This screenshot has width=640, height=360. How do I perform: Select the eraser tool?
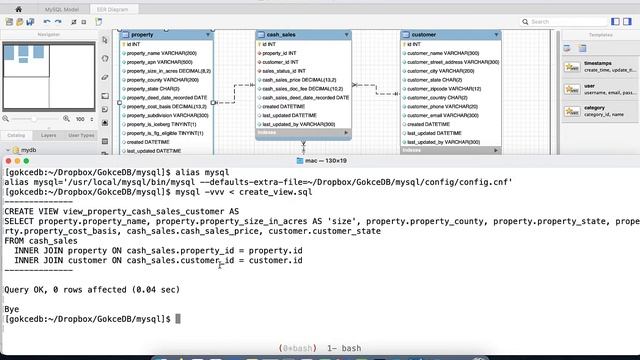tap(105, 77)
